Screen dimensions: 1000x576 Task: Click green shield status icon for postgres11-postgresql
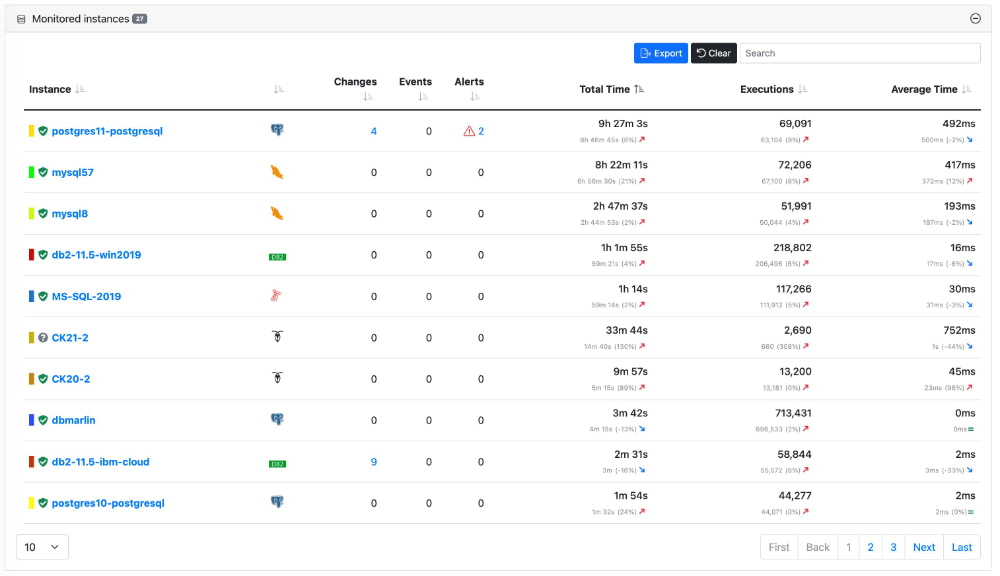click(x=43, y=131)
